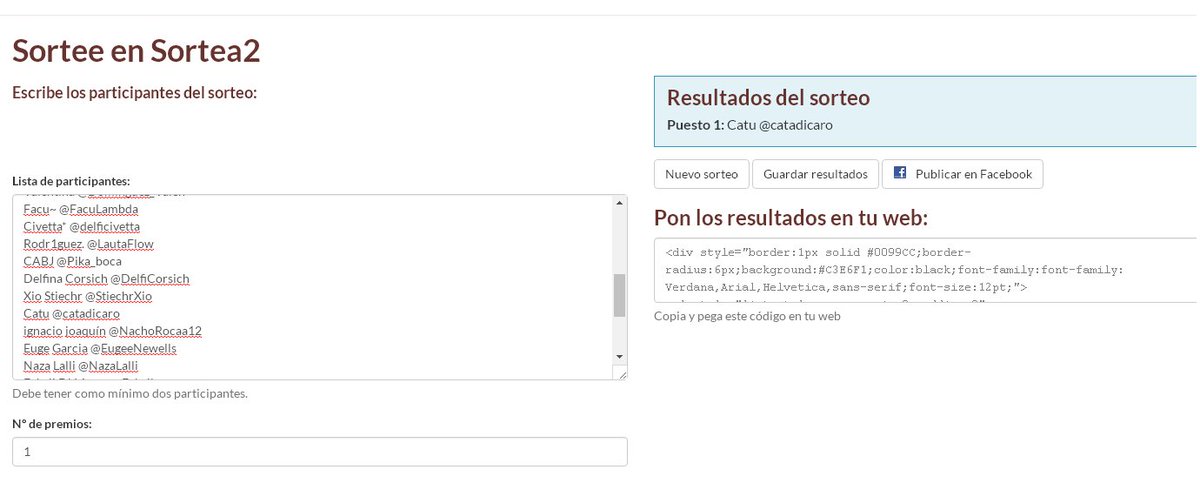Screen dimensions: 1200x483
Task: Select line ignacio joaquín @NachoRocaa12
Action: [113, 330]
